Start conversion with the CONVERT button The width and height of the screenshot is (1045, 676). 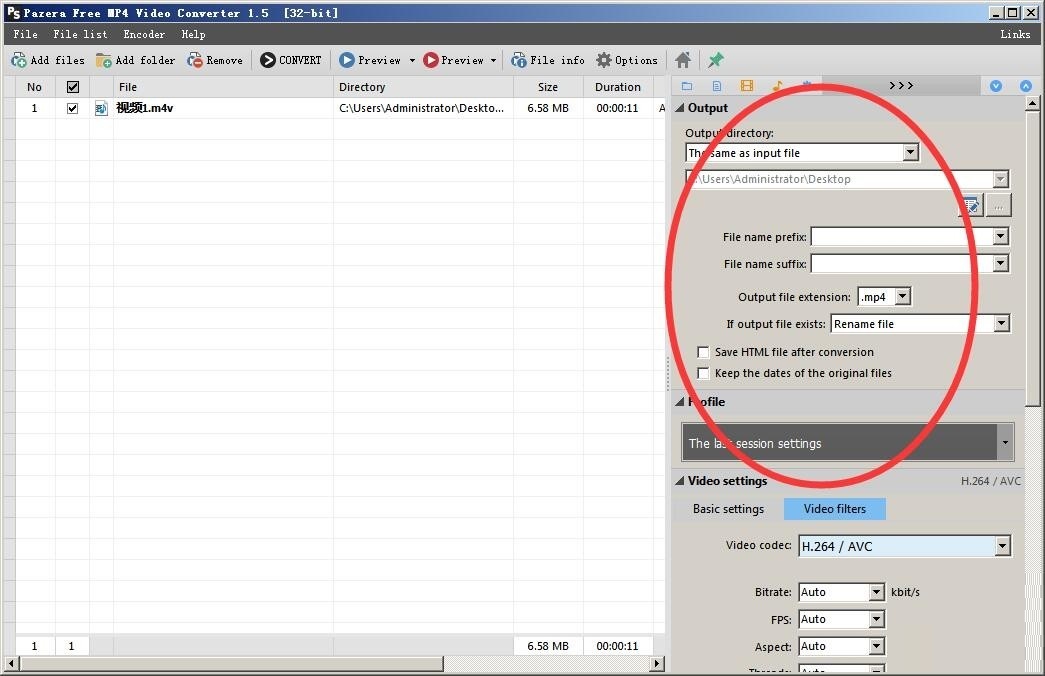[291, 60]
